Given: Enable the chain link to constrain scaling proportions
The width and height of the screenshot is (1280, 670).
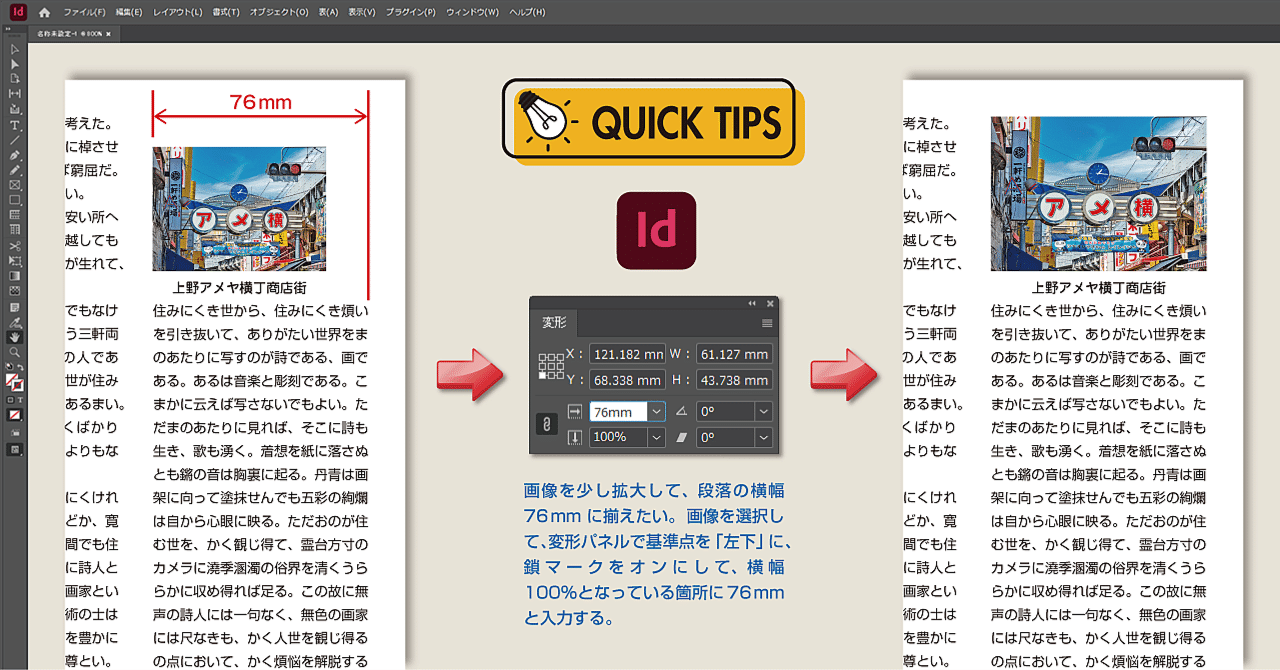Looking at the screenshot, I should [546, 424].
